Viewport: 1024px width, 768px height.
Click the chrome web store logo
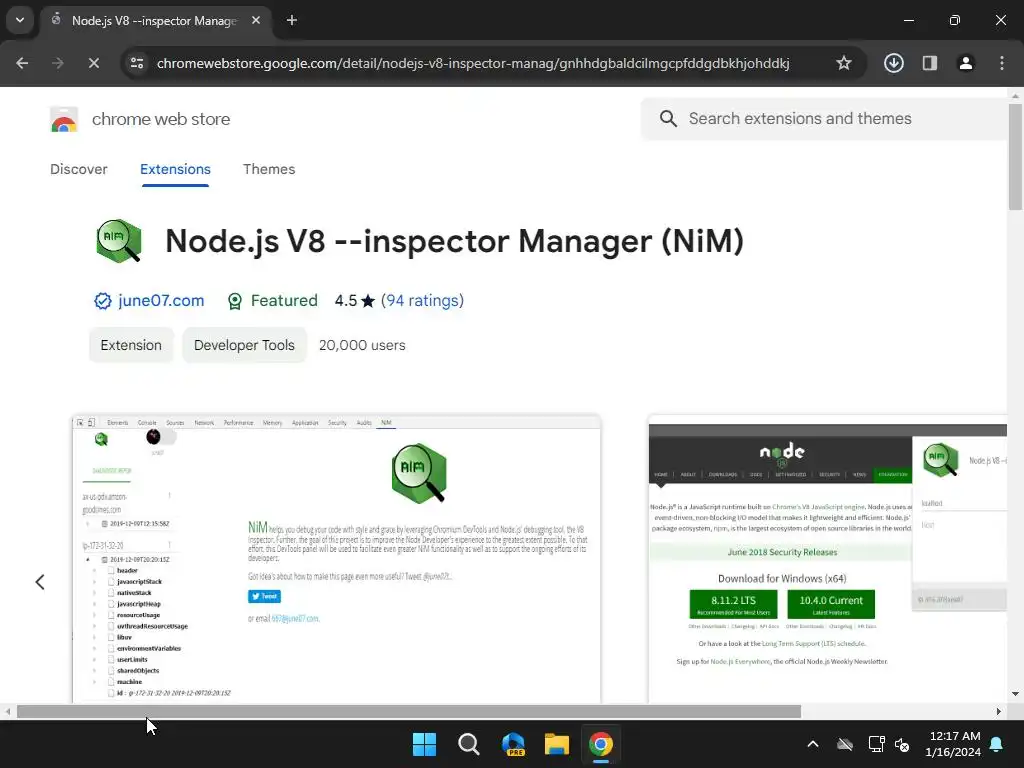[64, 120]
